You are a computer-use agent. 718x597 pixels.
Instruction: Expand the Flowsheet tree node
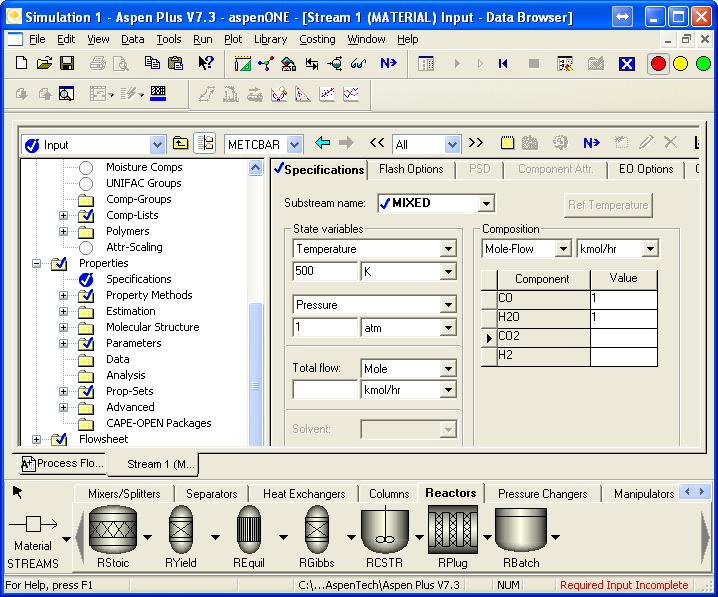pos(36,440)
